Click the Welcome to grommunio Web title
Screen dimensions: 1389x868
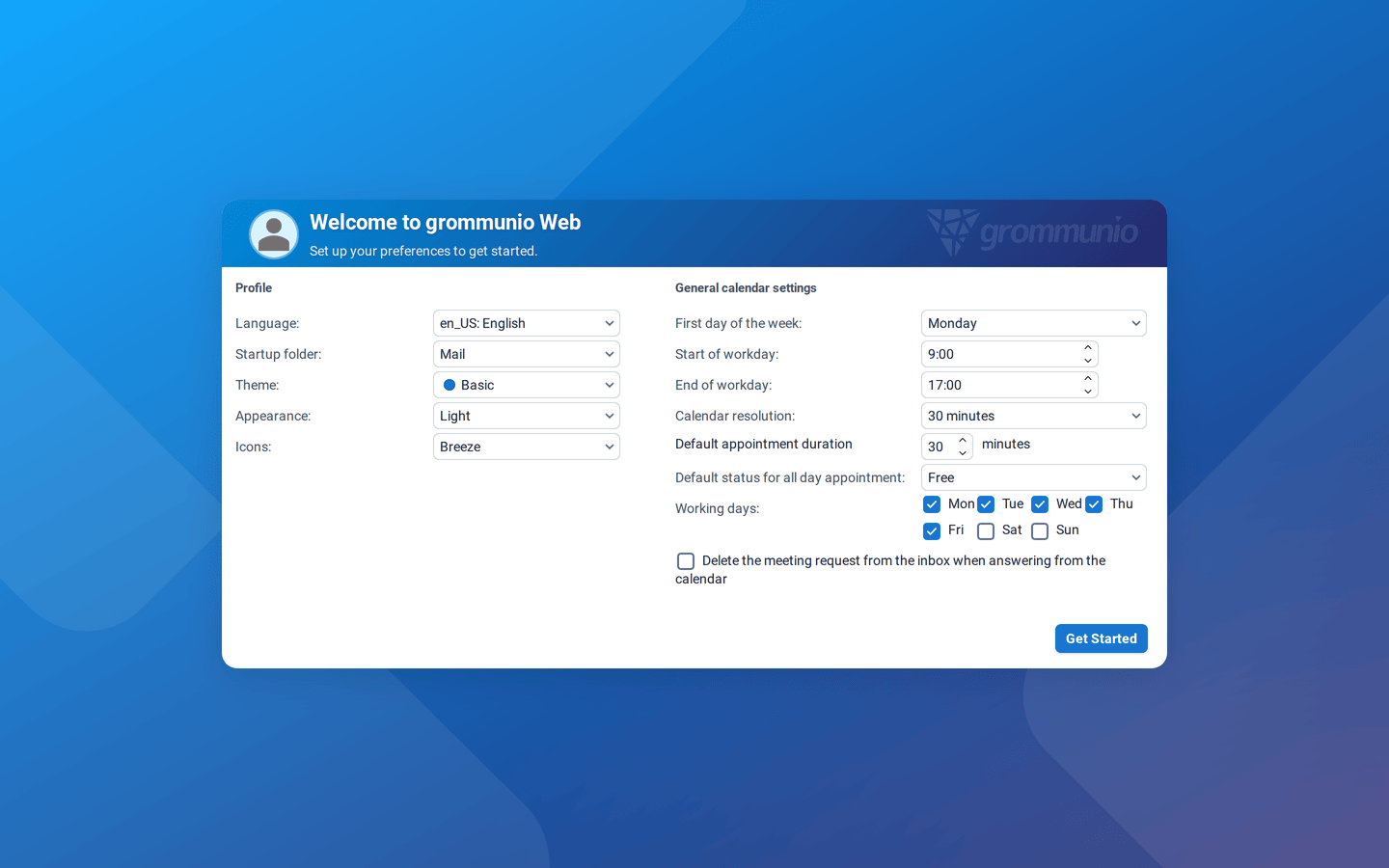point(446,222)
